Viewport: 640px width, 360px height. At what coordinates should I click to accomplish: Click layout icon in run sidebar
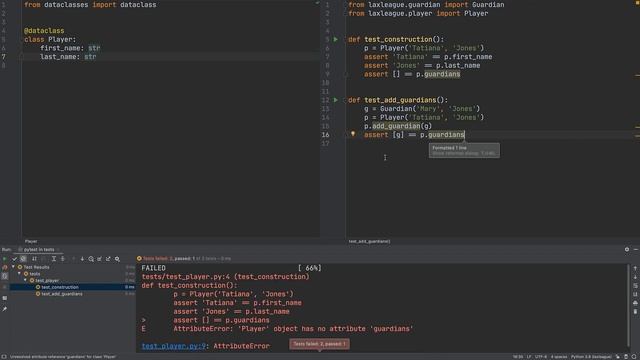tap(5, 298)
